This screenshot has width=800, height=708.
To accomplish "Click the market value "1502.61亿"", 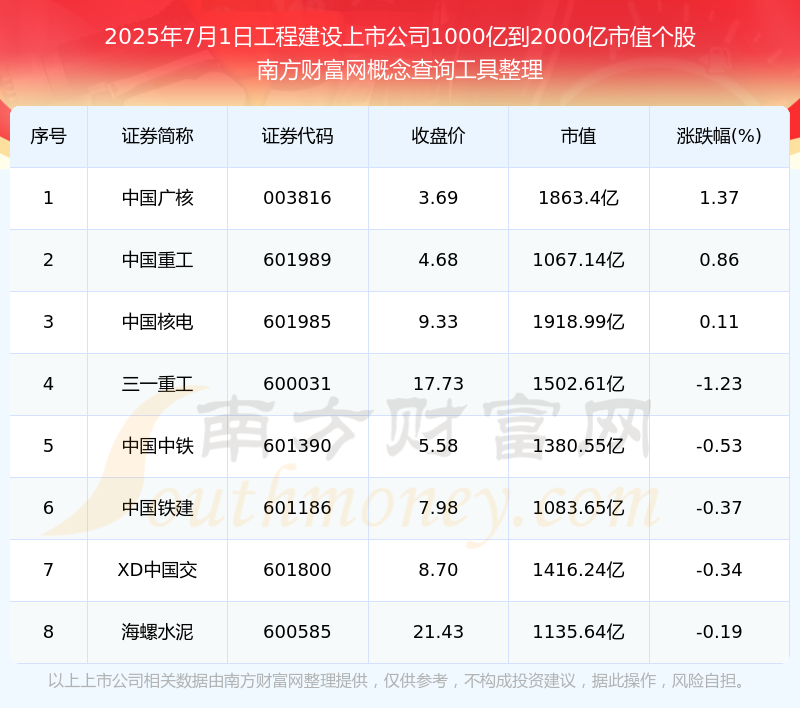I will (x=579, y=384).
